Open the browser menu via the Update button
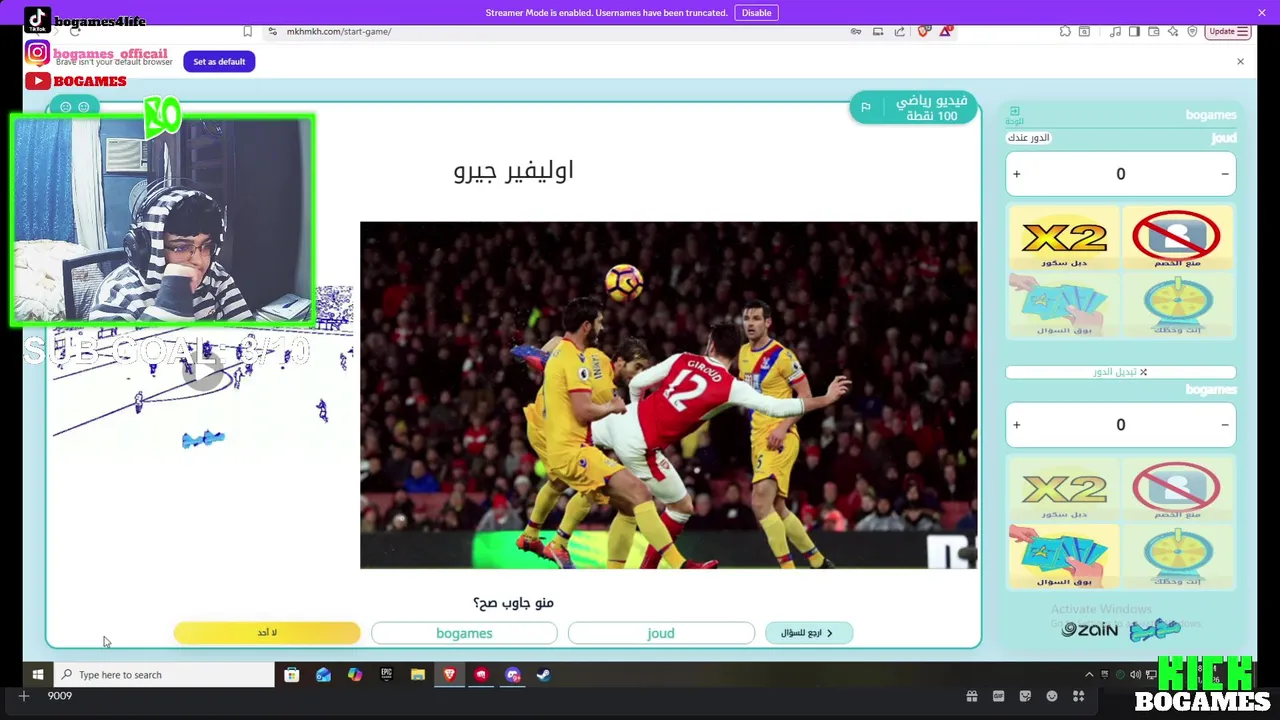1280x720 pixels. (x=1229, y=31)
